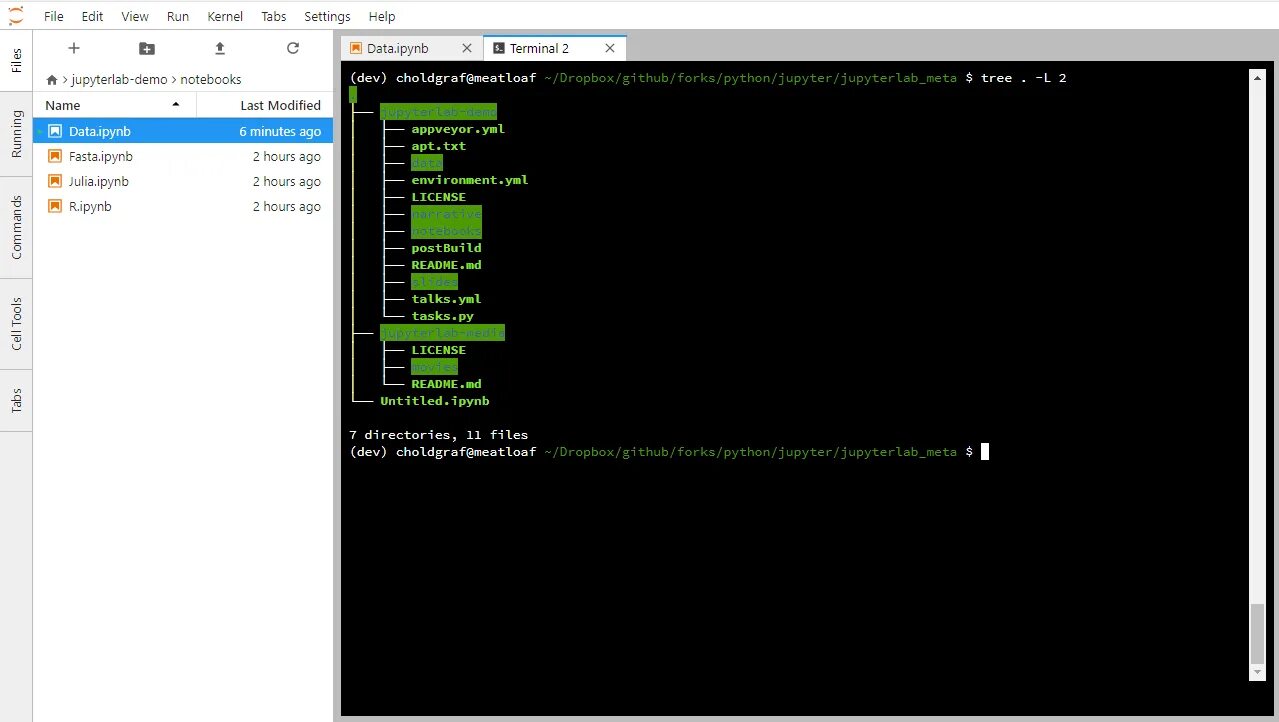Refresh the file list

pos(293,48)
